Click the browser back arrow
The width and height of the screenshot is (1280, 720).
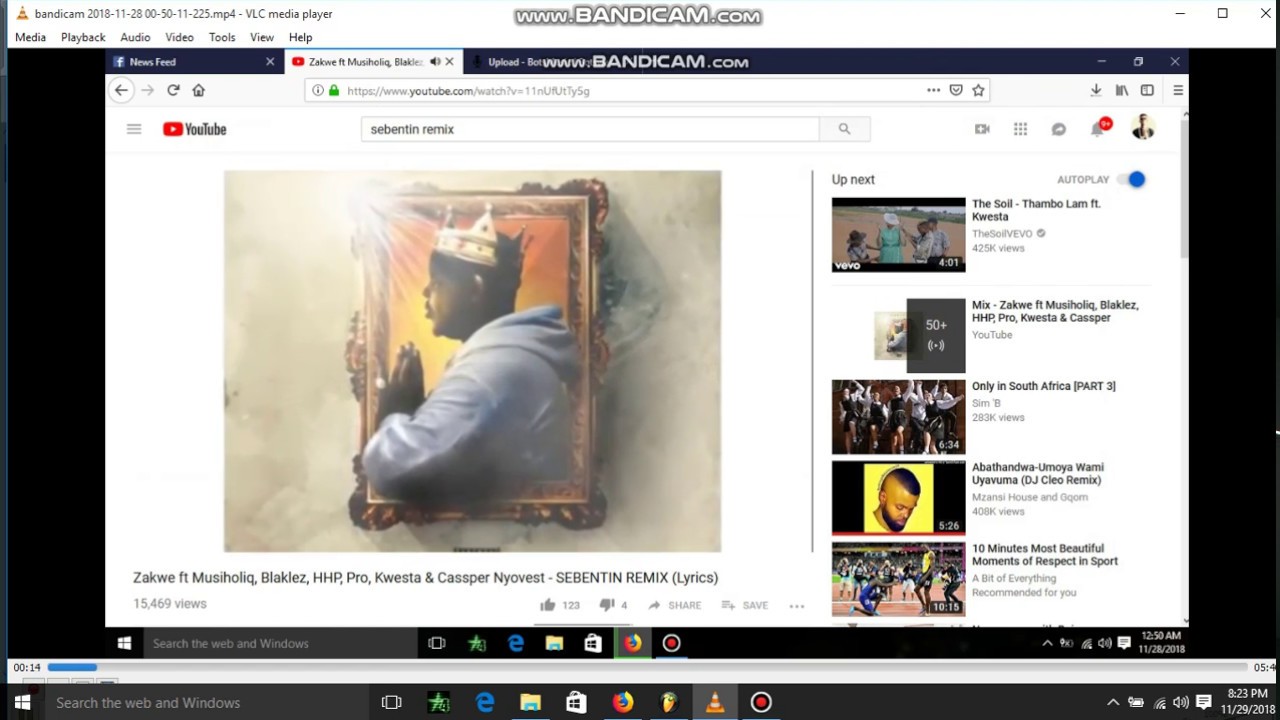pyautogui.click(x=121, y=90)
